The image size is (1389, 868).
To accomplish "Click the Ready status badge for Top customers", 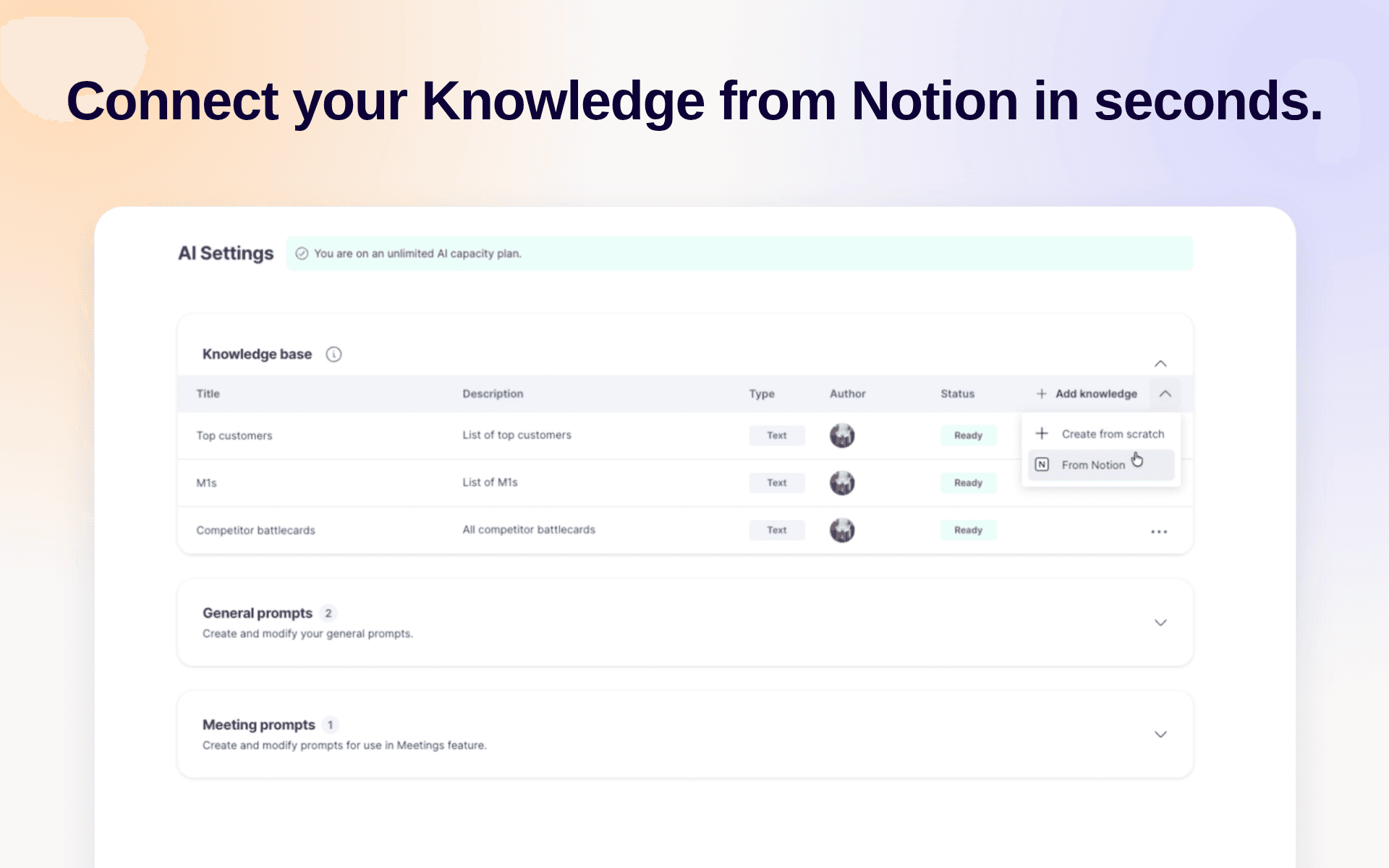I will [968, 435].
